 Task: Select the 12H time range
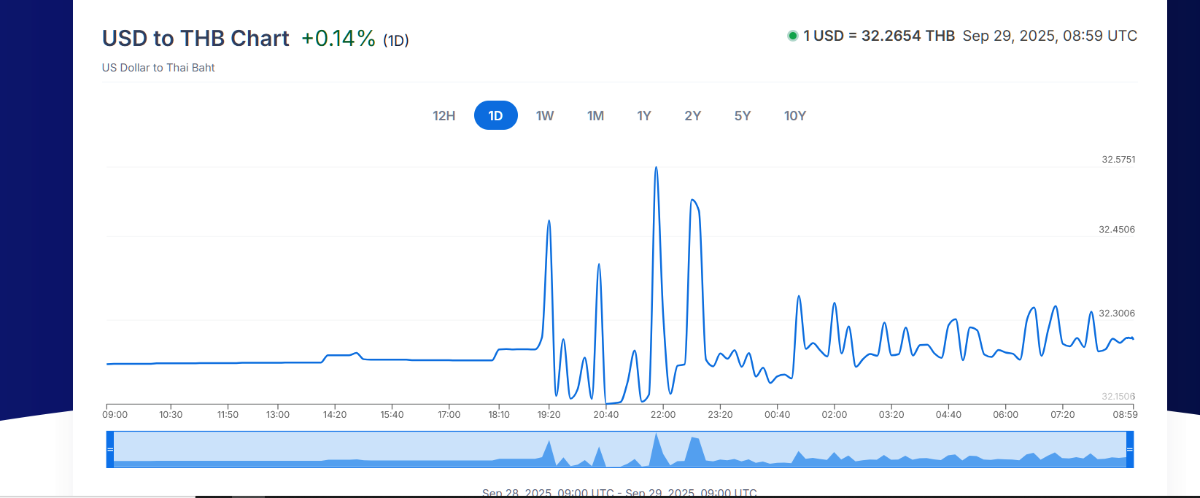444,116
